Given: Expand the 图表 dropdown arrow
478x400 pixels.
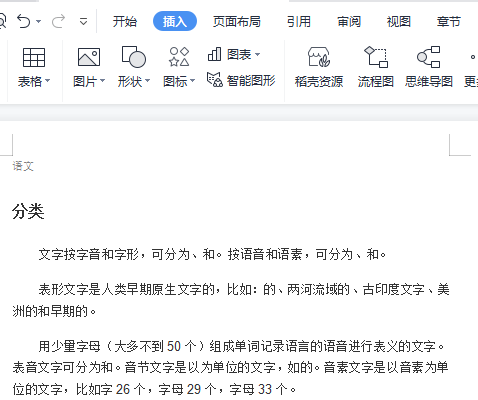Looking at the screenshot, I should [257, 54].
